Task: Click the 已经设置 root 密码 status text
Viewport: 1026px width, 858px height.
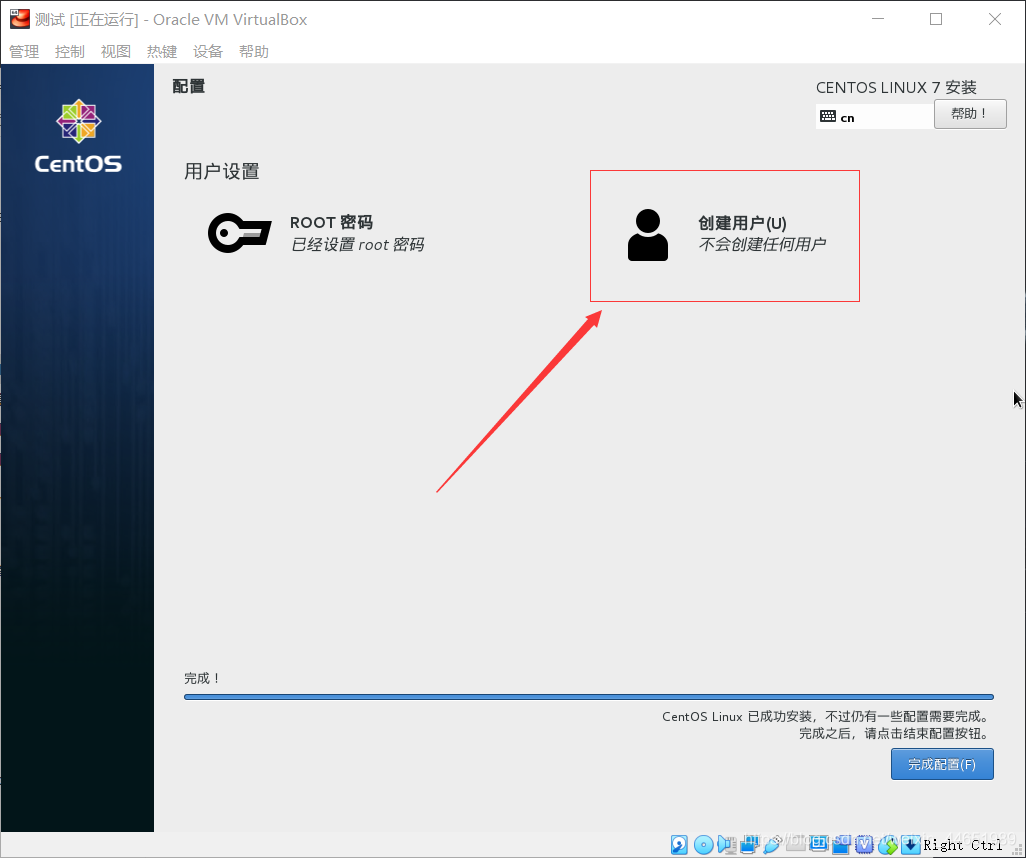Action: (x=357, y=245)
